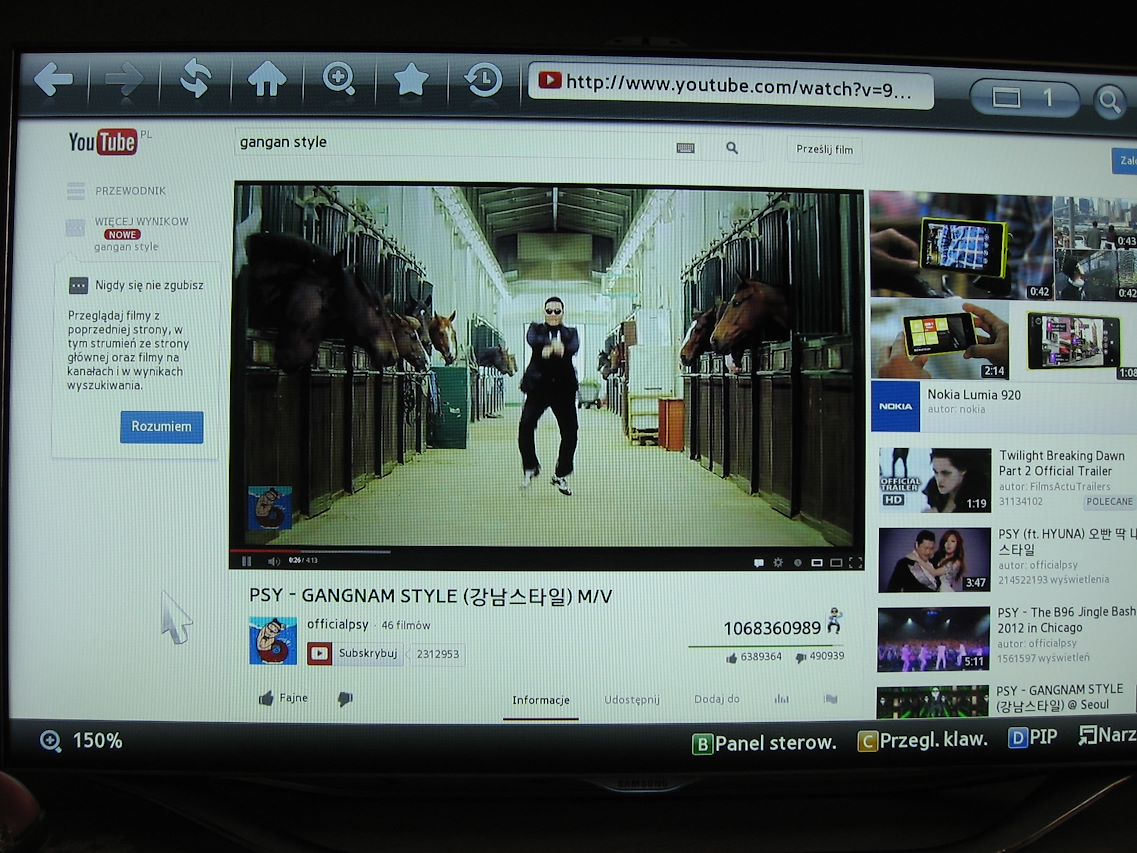This screenshot has height=853, width=1137.
Task: Click the 'Prześlij film' upload button
Action: pyautogui.click(x=824, y=149)
